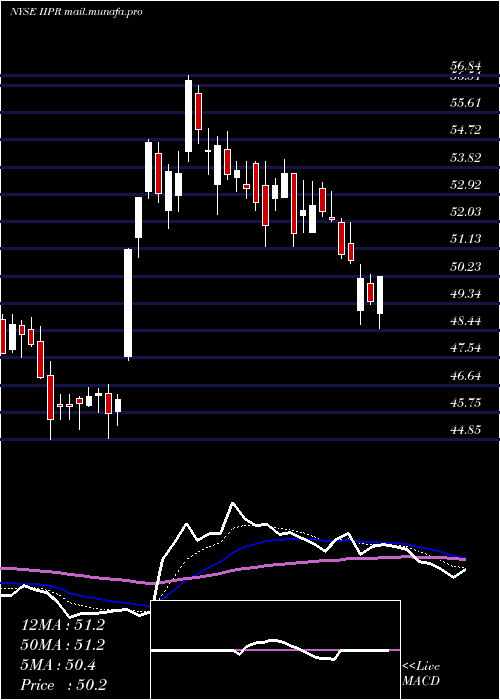The width and height of the screenshot is (500, 700).
Task: Select the 54.72 price label
Action: [x=466, y=130]
